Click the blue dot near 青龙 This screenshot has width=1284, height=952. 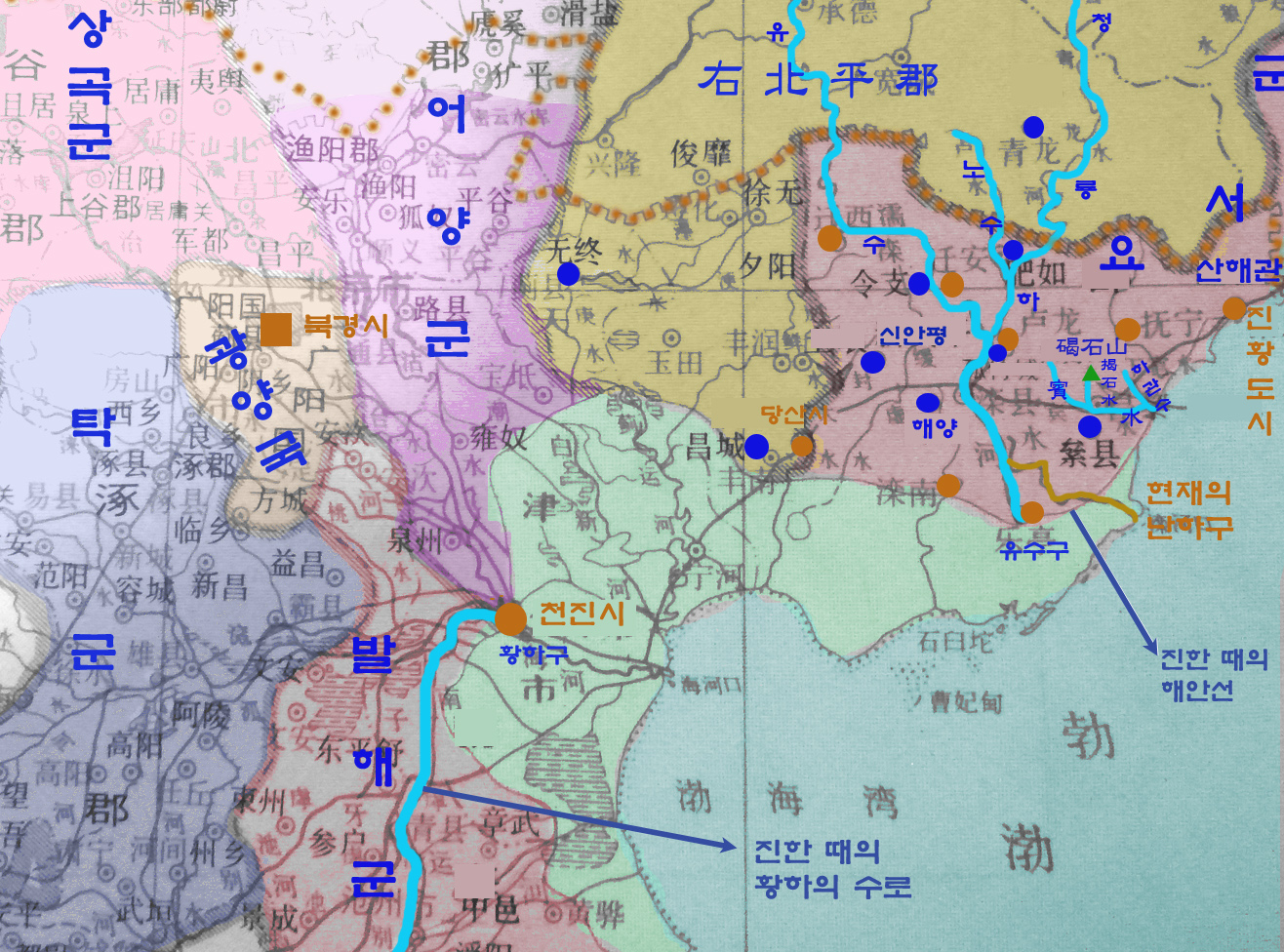(1033, 126)
